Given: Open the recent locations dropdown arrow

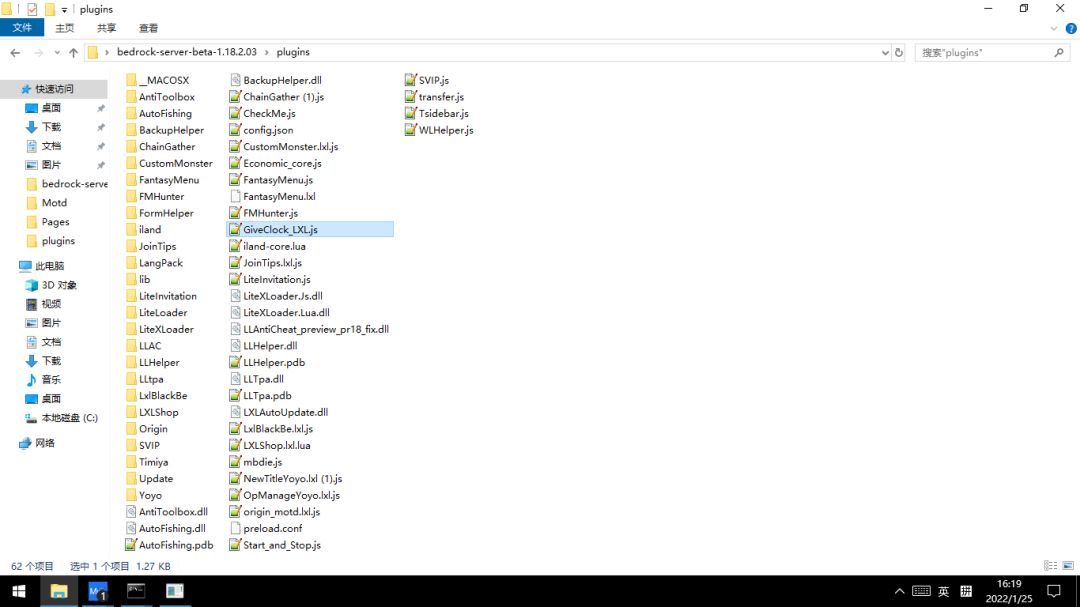Looking at the screenshot, I should point(56,52).
